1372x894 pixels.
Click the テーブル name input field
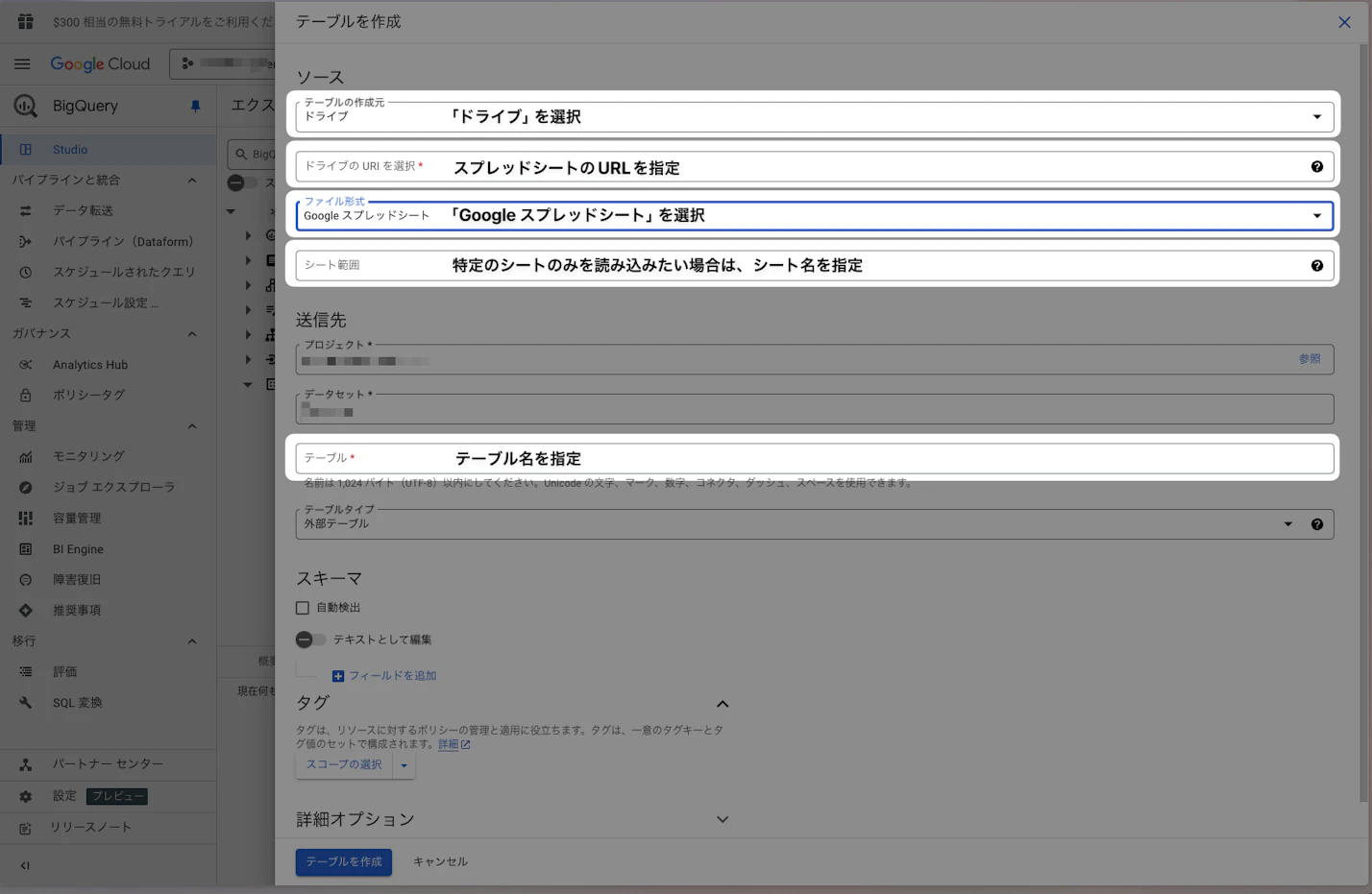pos(813,459)
